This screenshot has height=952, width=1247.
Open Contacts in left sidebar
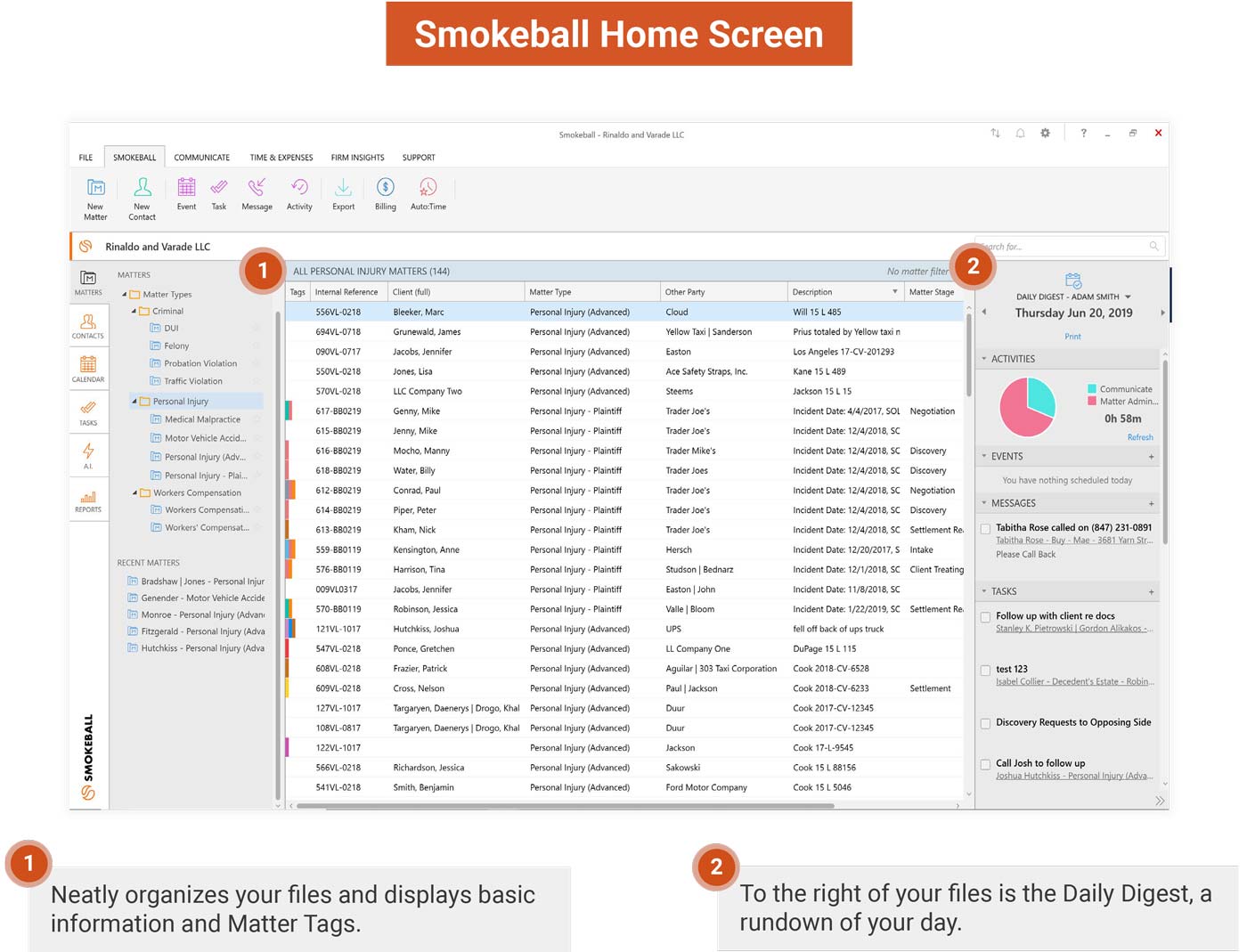coord(88,326)
